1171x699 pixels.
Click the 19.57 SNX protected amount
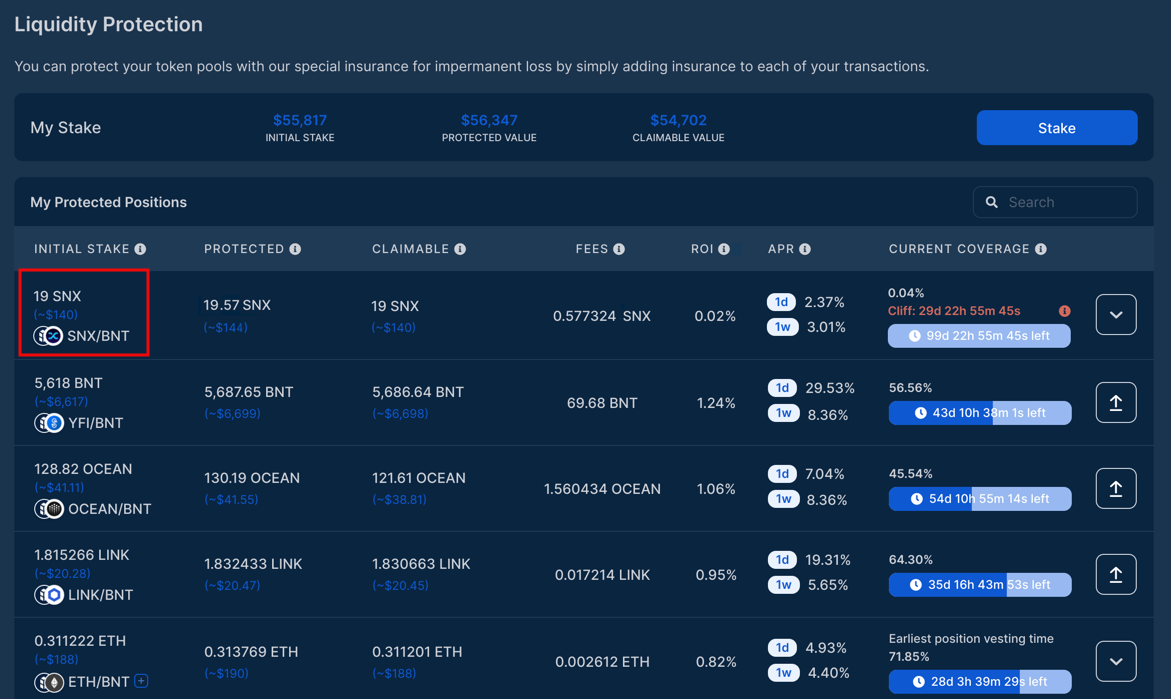point(237,305)
